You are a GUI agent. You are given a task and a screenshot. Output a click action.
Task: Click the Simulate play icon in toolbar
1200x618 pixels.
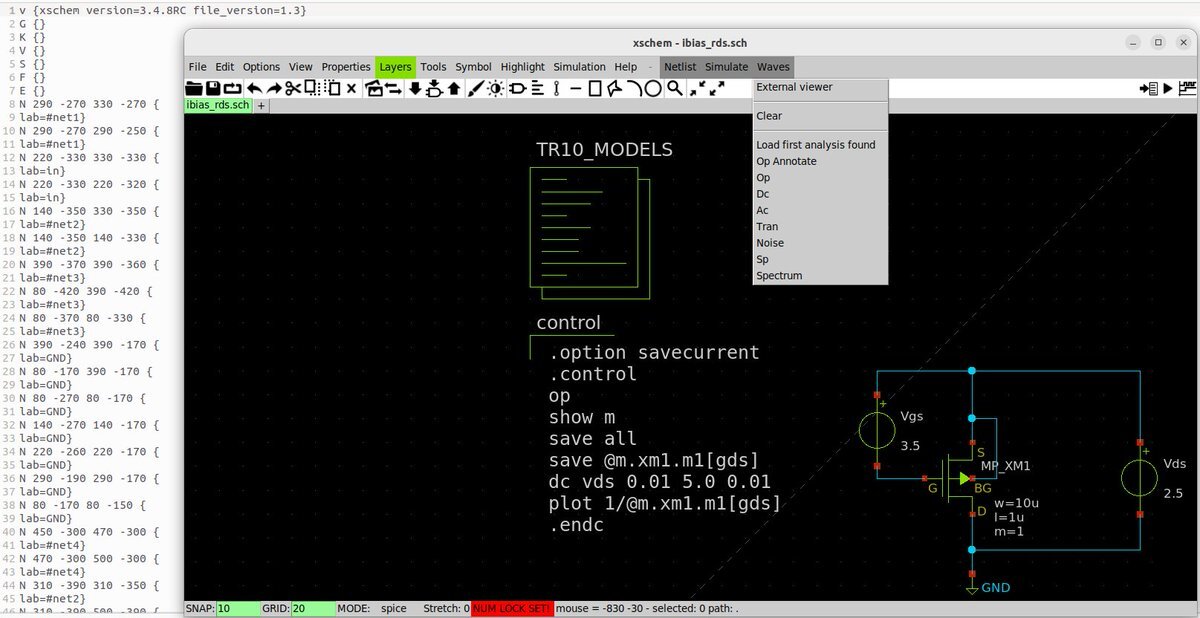tap(1167, 88)
